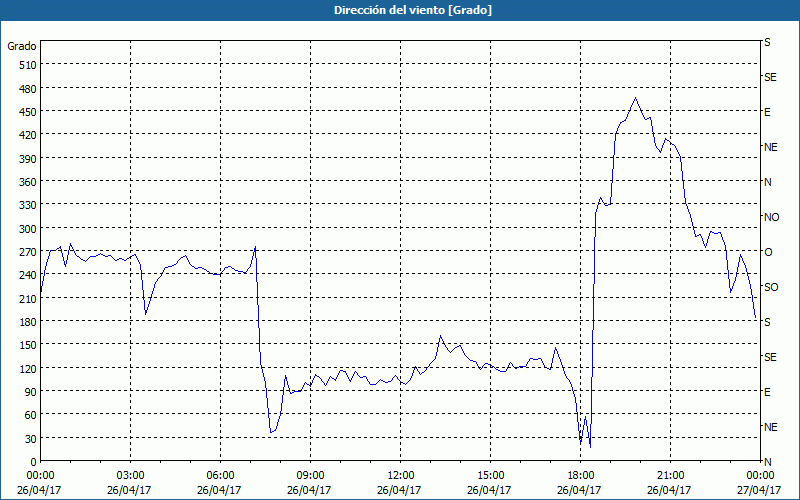Select the 06:00 time label
This screenshot has width=800, height=500.
(220, 476)
